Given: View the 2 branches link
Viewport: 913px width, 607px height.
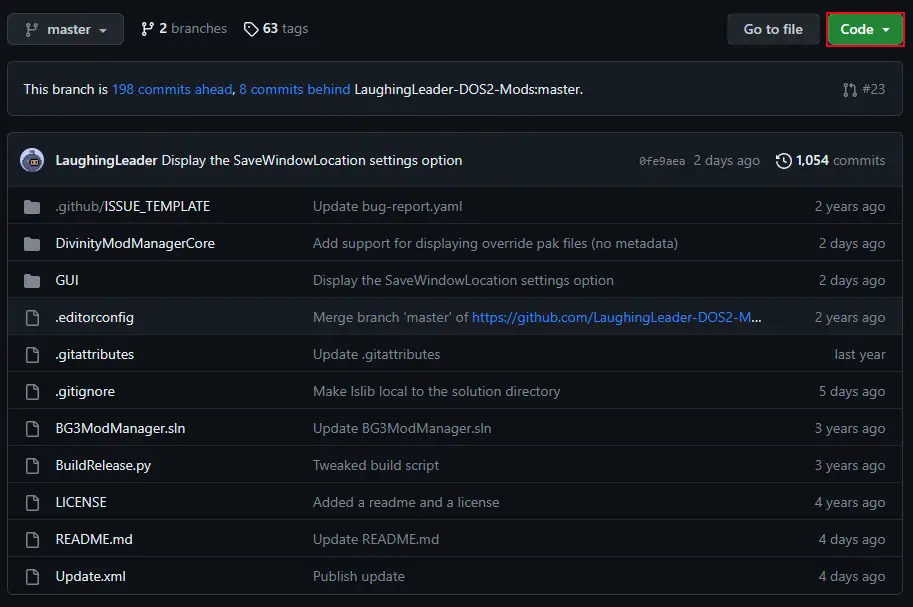Looking at the screenshot, I should [x=183, y=29].
